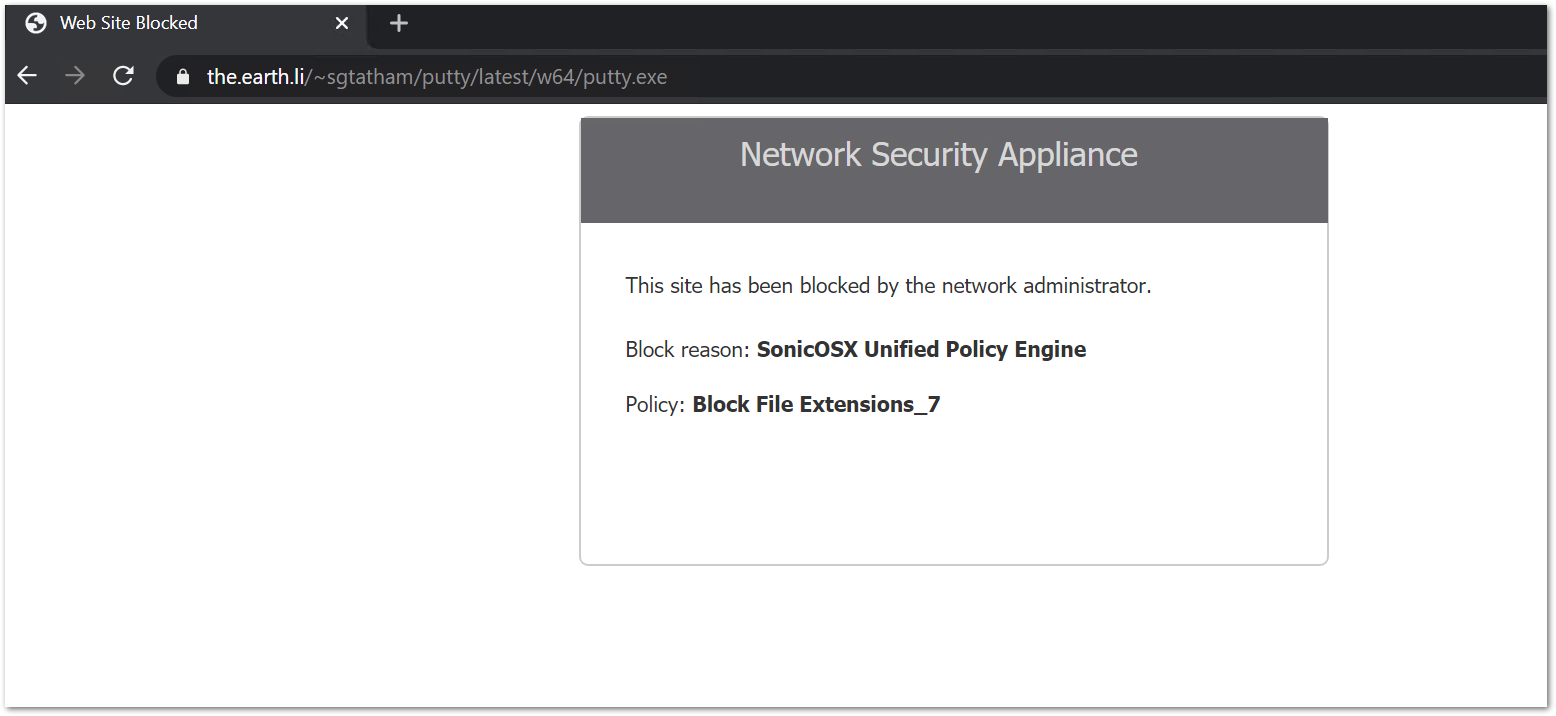The height and width of the screenshot is (716, 1556).
Task: Click the word "administrator" in the message
Action: point(1087,286)
